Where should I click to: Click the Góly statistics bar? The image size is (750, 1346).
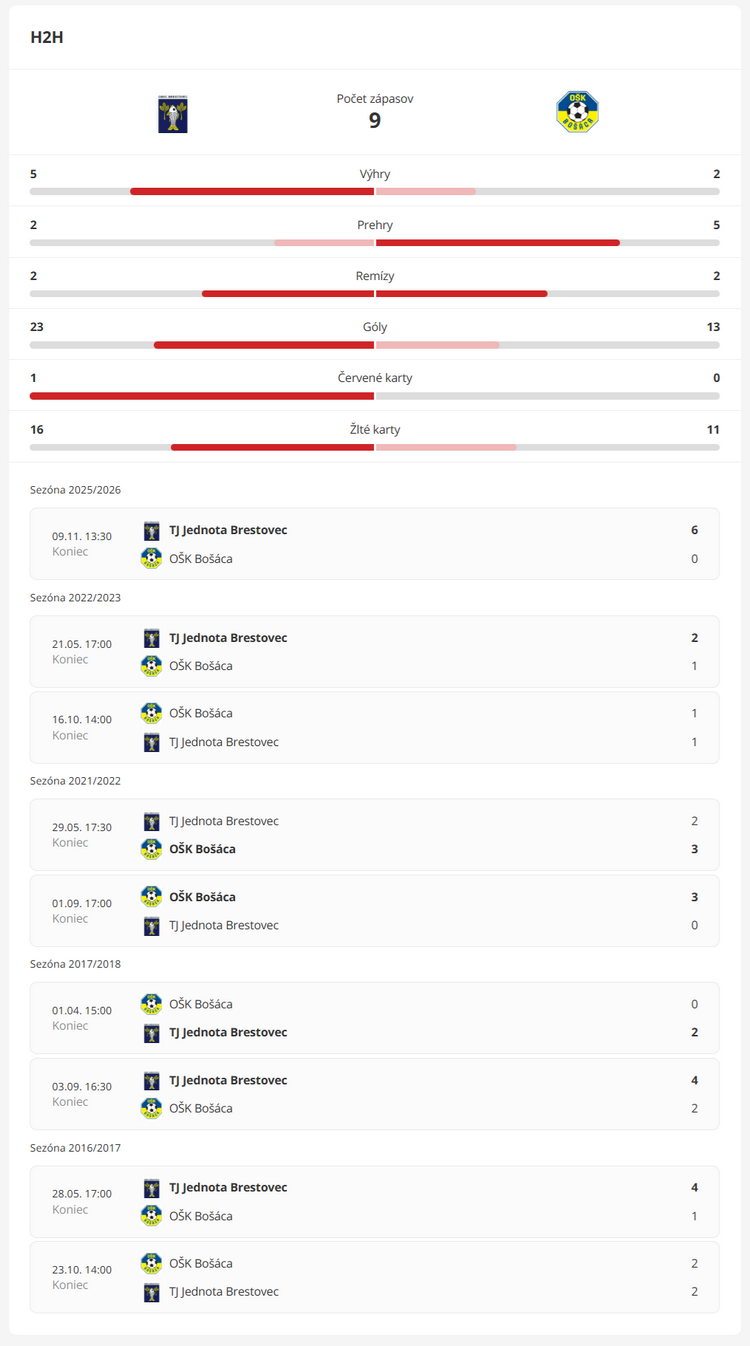click(x=374, y=345)
